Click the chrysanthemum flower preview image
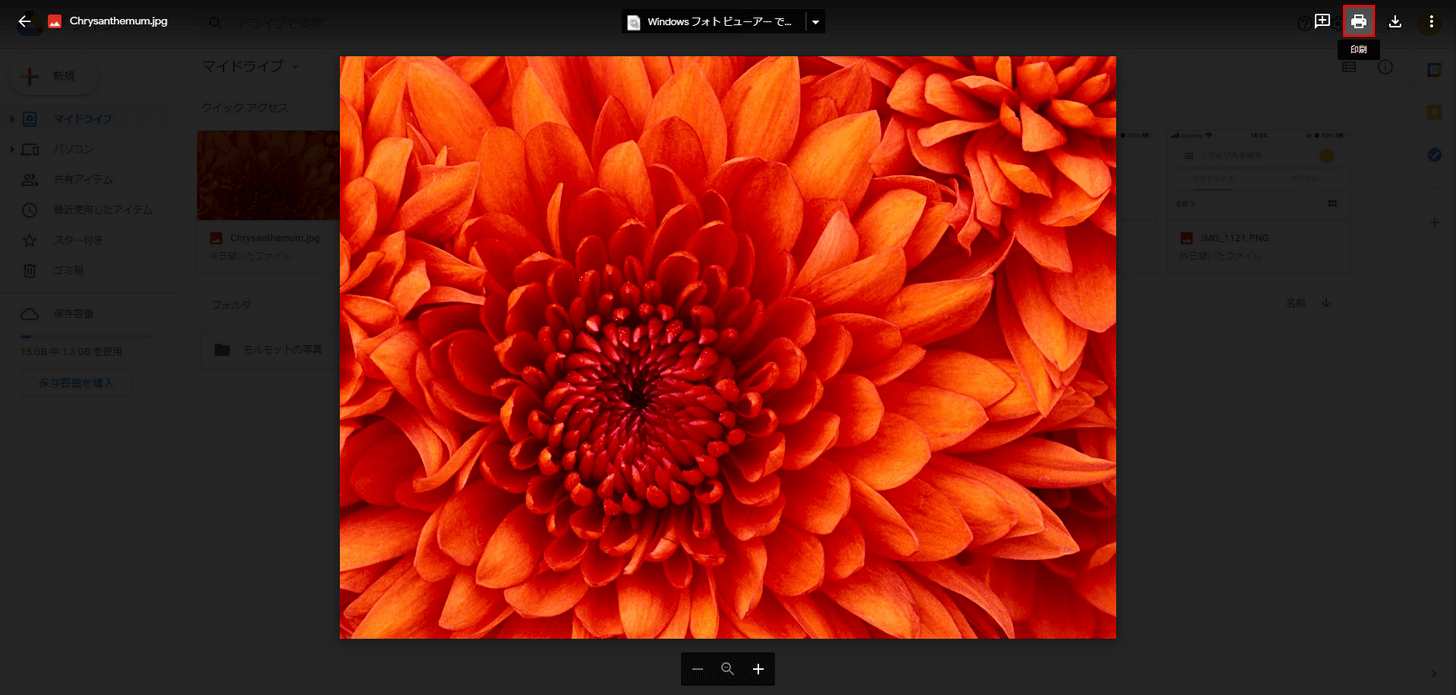Image resolution: width=1456 pixels, height=695 pixels. click(727, 347)
